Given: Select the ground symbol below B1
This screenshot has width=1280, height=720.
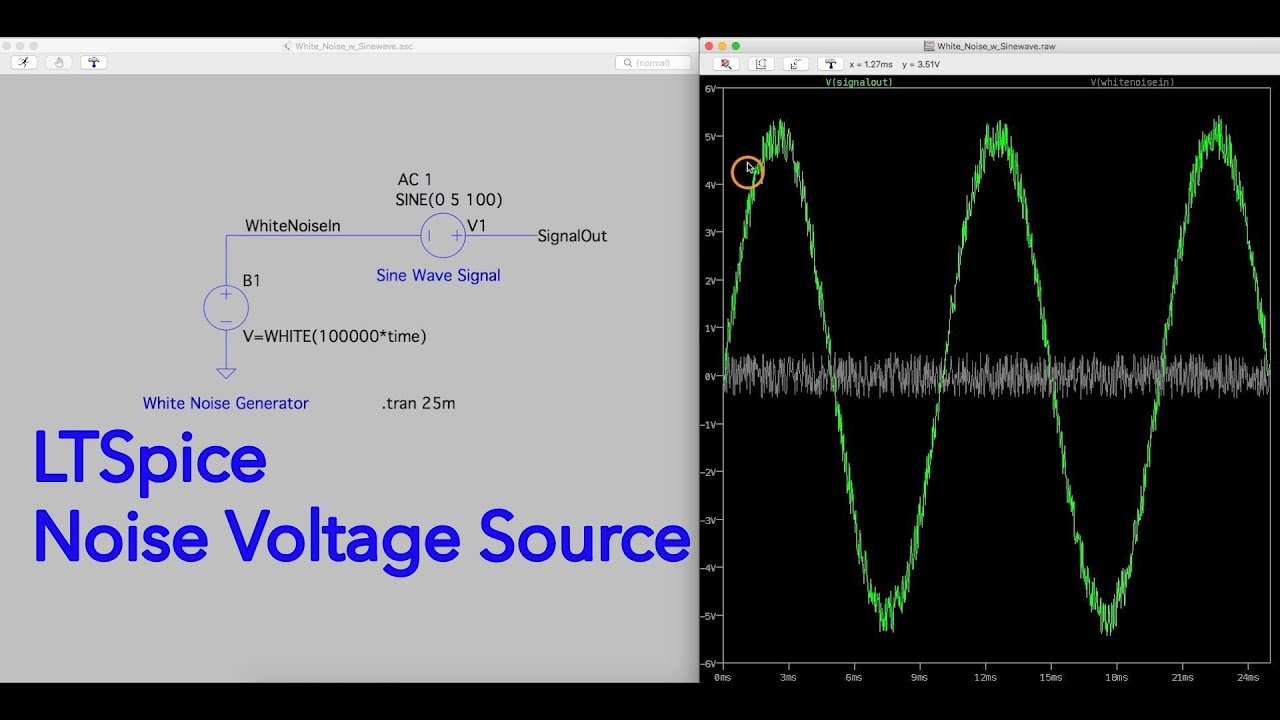Looking at the screenshot, I should tap(226, 373).
